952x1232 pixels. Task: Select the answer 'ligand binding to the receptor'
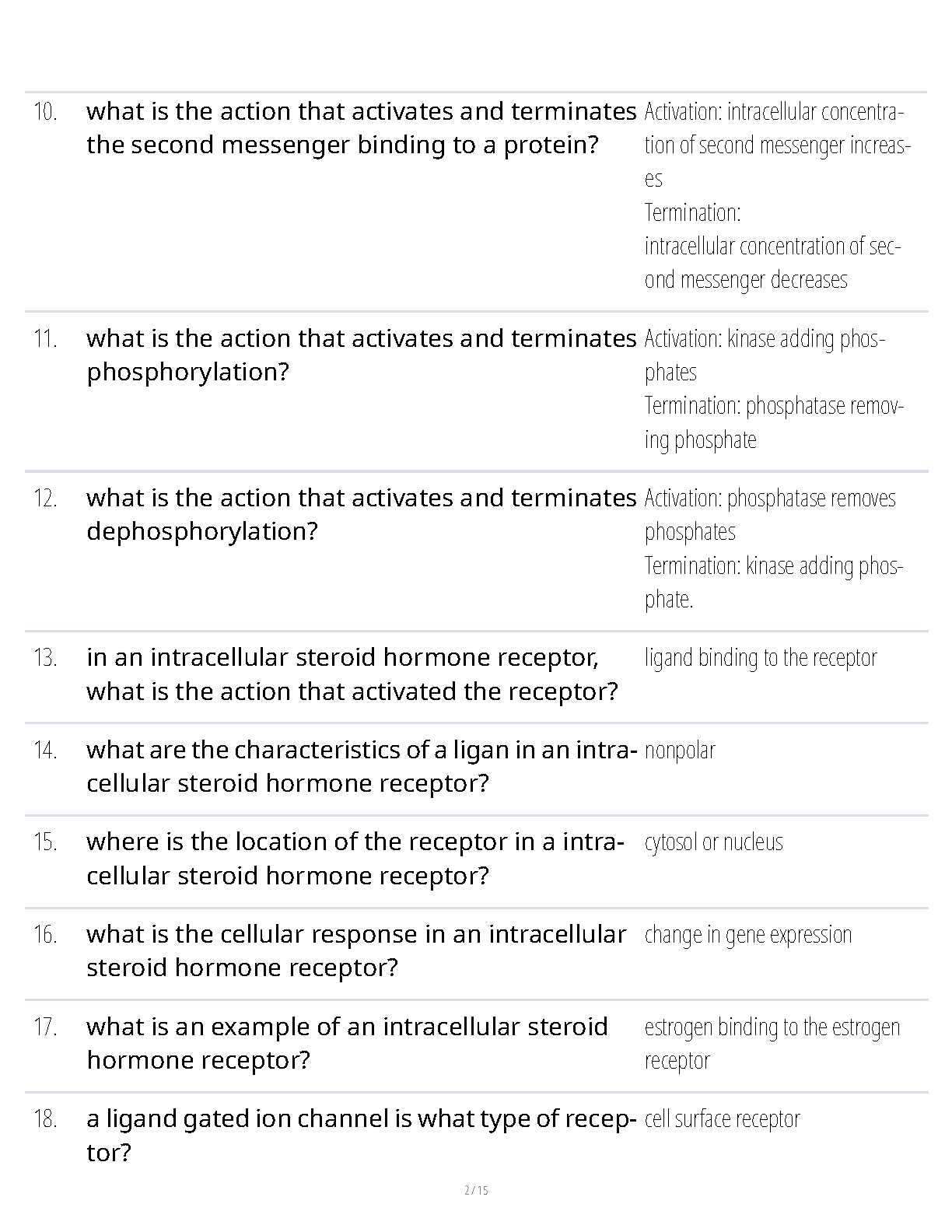(761, 658)
